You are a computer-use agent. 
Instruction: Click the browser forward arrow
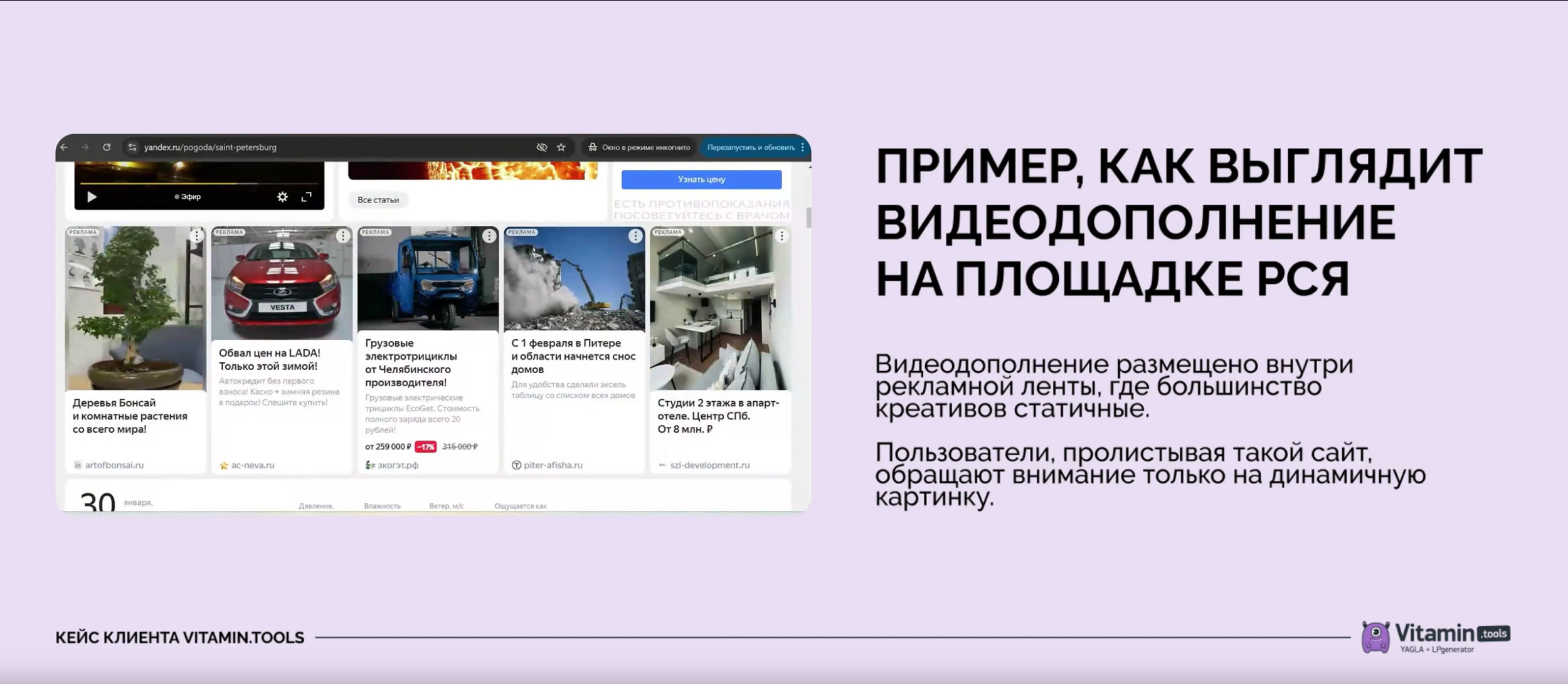click(x=85, y=147)
